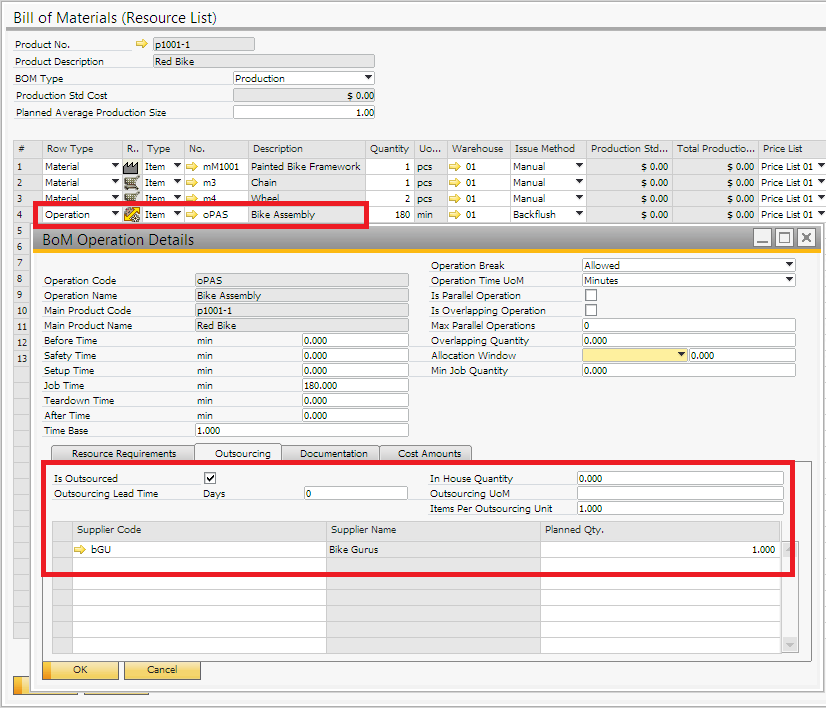
Task: Click the supplier table scrollbar down arrow
Action: point(790,645)
